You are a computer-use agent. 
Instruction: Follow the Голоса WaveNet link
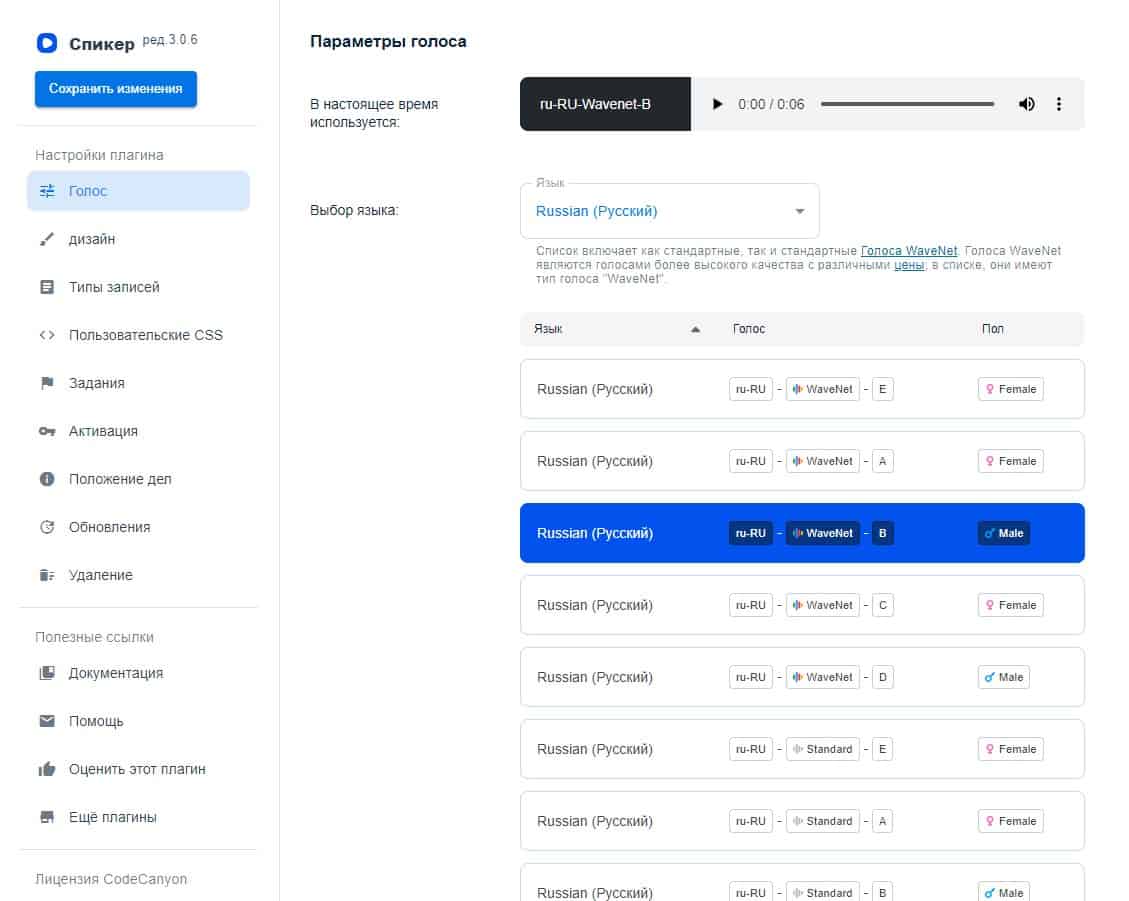(x=909, y=251)
